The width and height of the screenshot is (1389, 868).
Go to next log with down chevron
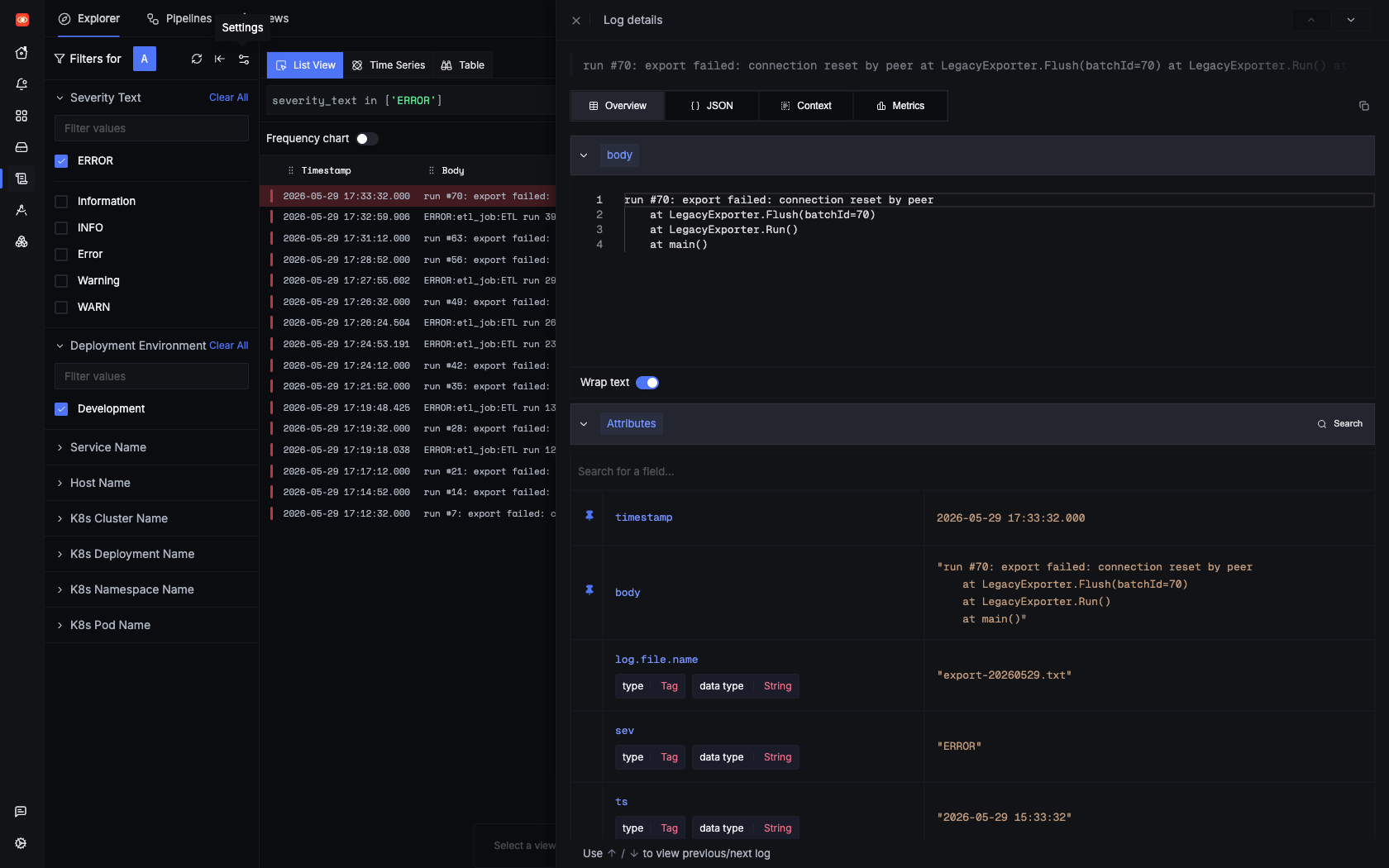pos(1351,20)
